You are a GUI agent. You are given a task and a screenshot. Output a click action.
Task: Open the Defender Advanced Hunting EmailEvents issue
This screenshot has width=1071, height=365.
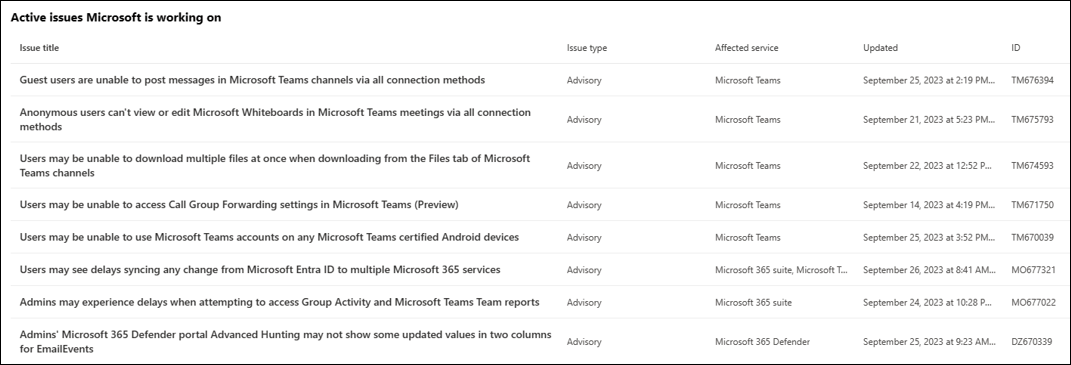[286, 342]
